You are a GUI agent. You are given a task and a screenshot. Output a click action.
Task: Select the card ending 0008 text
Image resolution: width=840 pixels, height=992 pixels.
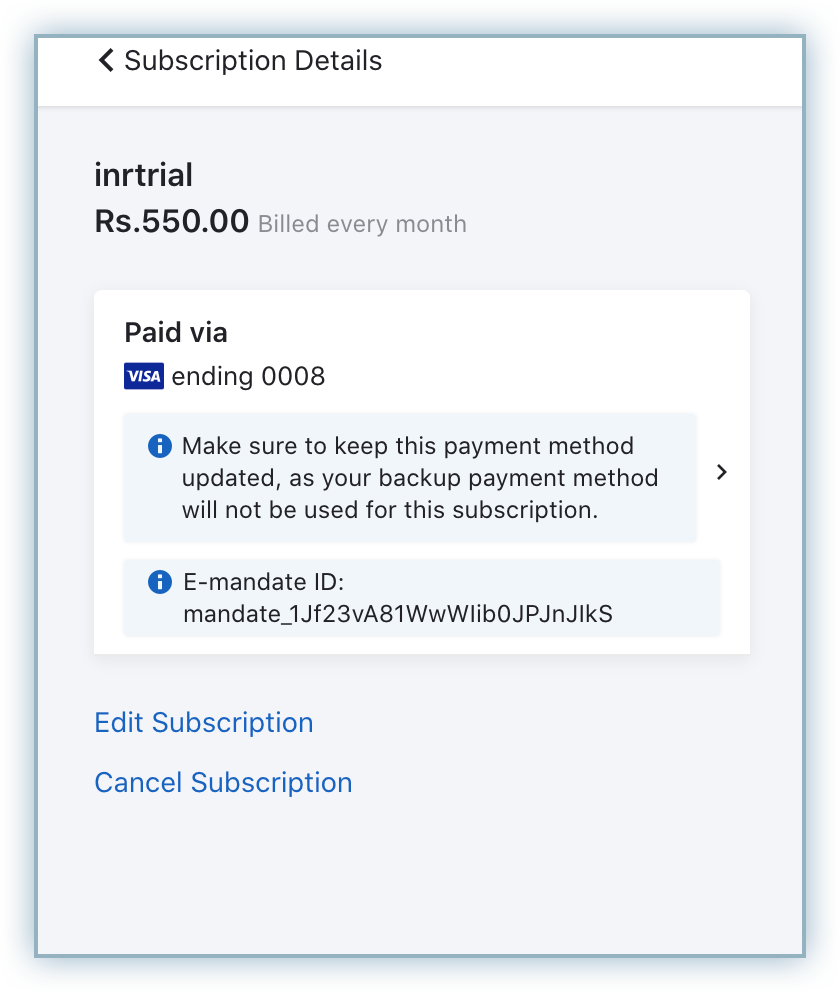248,377
